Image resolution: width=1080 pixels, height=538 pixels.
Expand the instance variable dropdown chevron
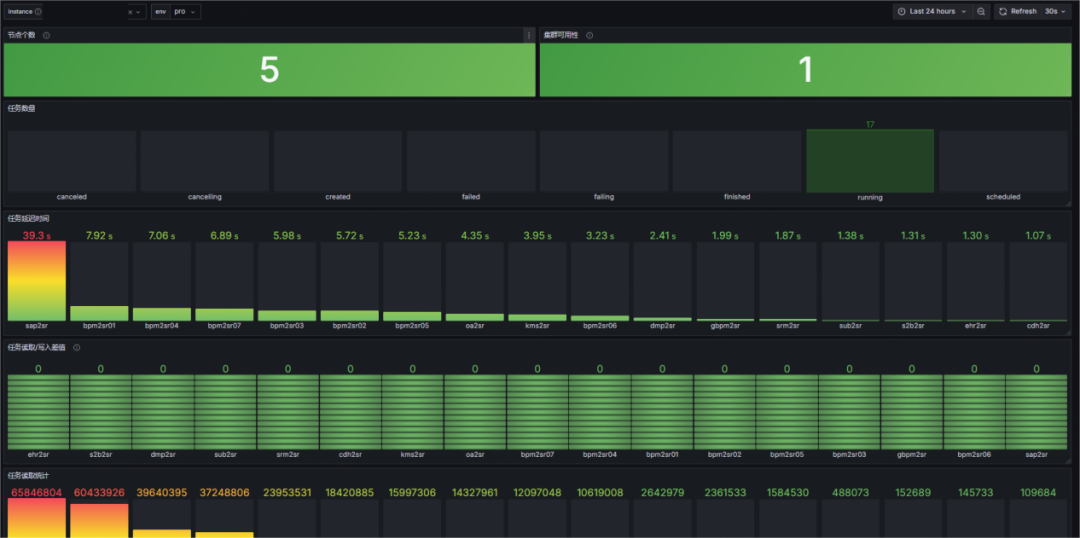(x=138, y=12)
